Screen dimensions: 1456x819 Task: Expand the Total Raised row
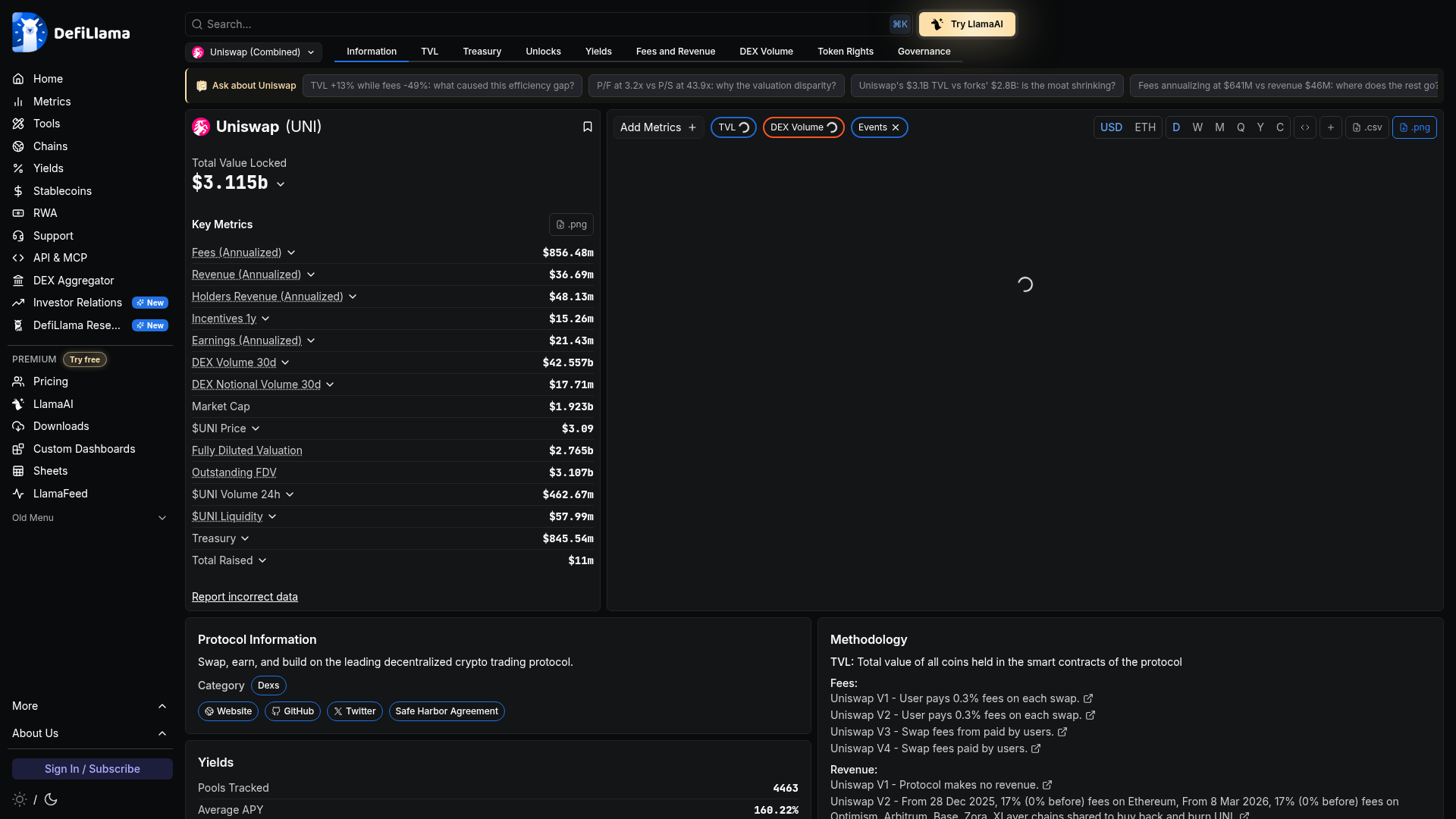tap(262, 560)
